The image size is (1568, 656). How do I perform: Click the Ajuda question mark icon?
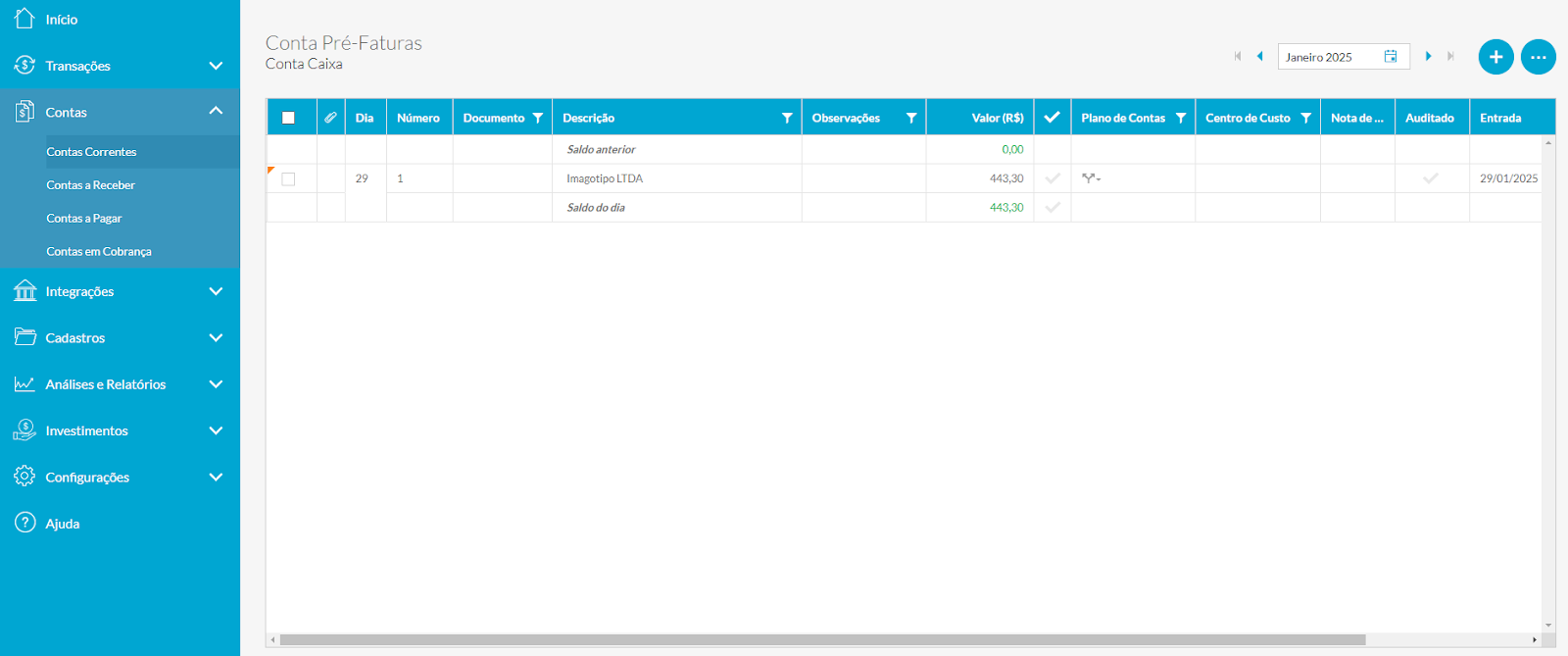point(24,523)
